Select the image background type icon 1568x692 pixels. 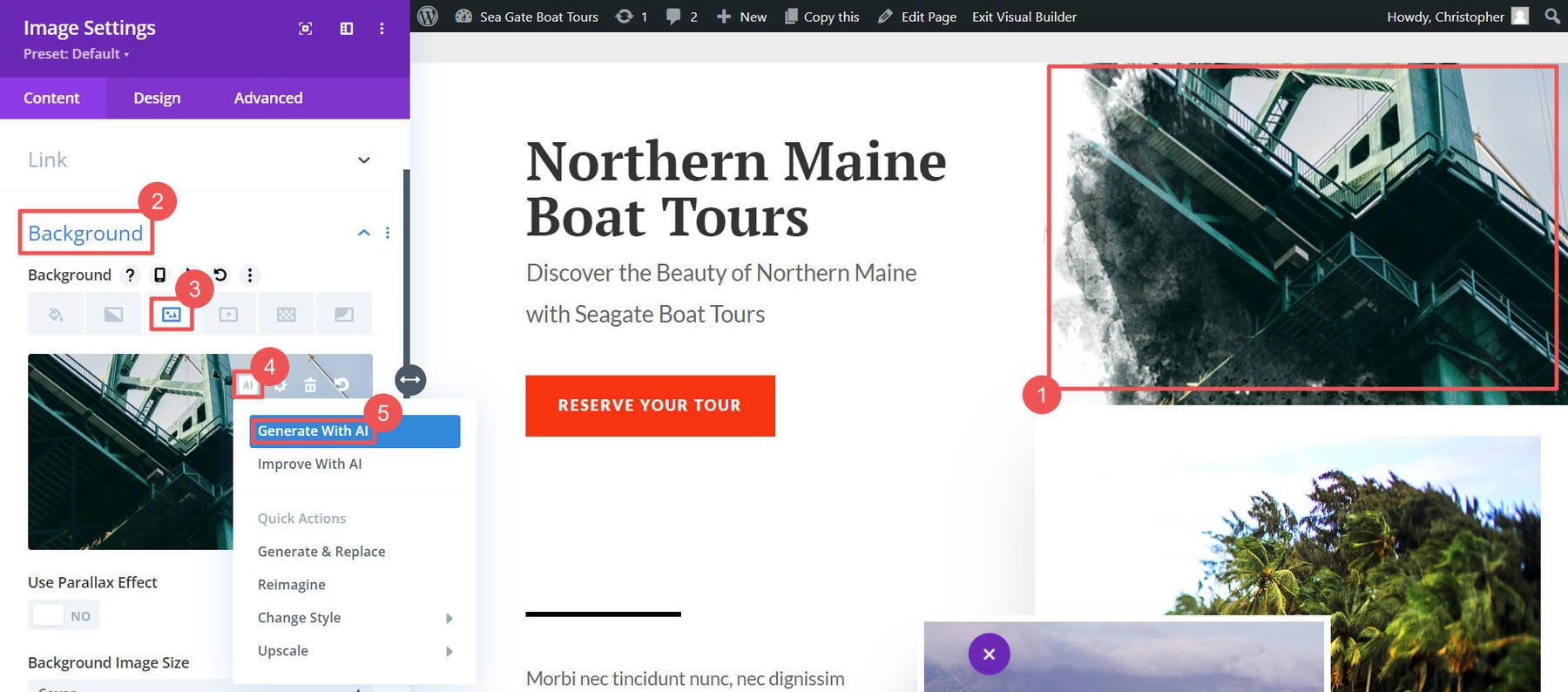(x=171, y=313)
